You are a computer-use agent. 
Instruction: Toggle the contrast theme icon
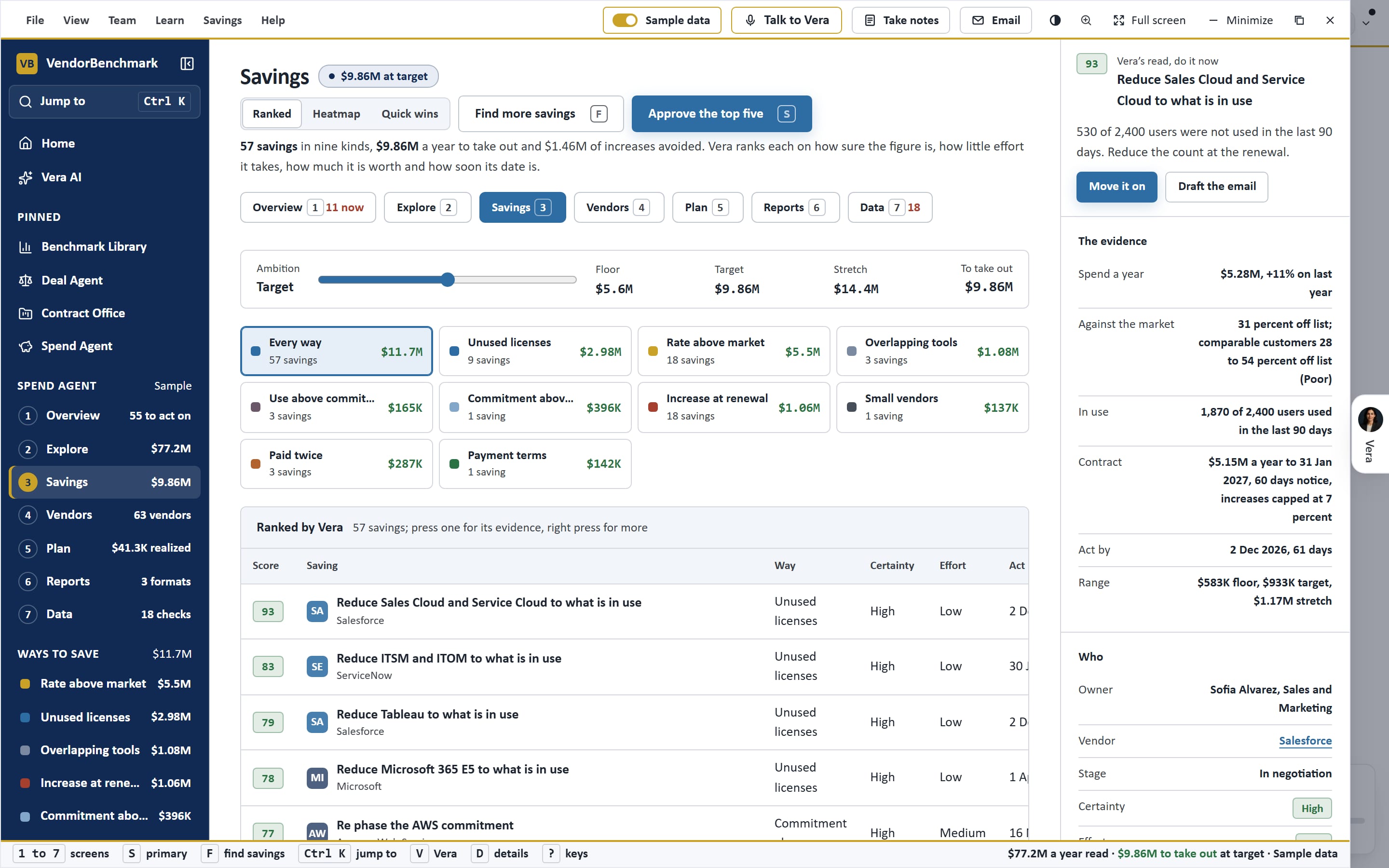click(1055, 20)
